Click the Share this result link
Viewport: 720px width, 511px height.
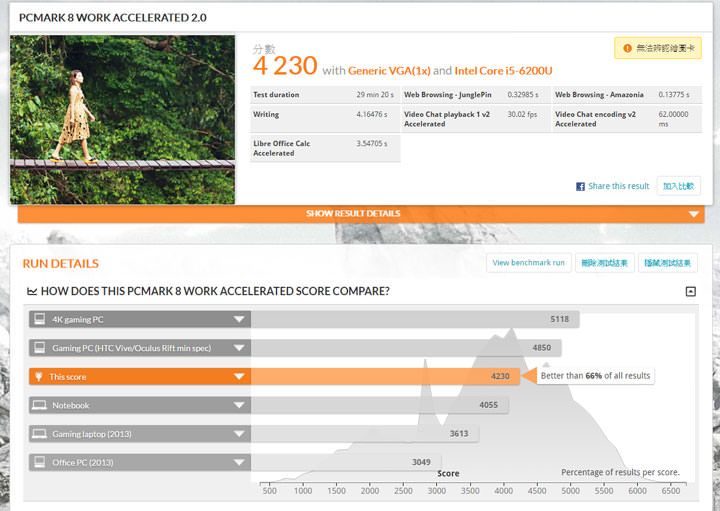point(618,186)
